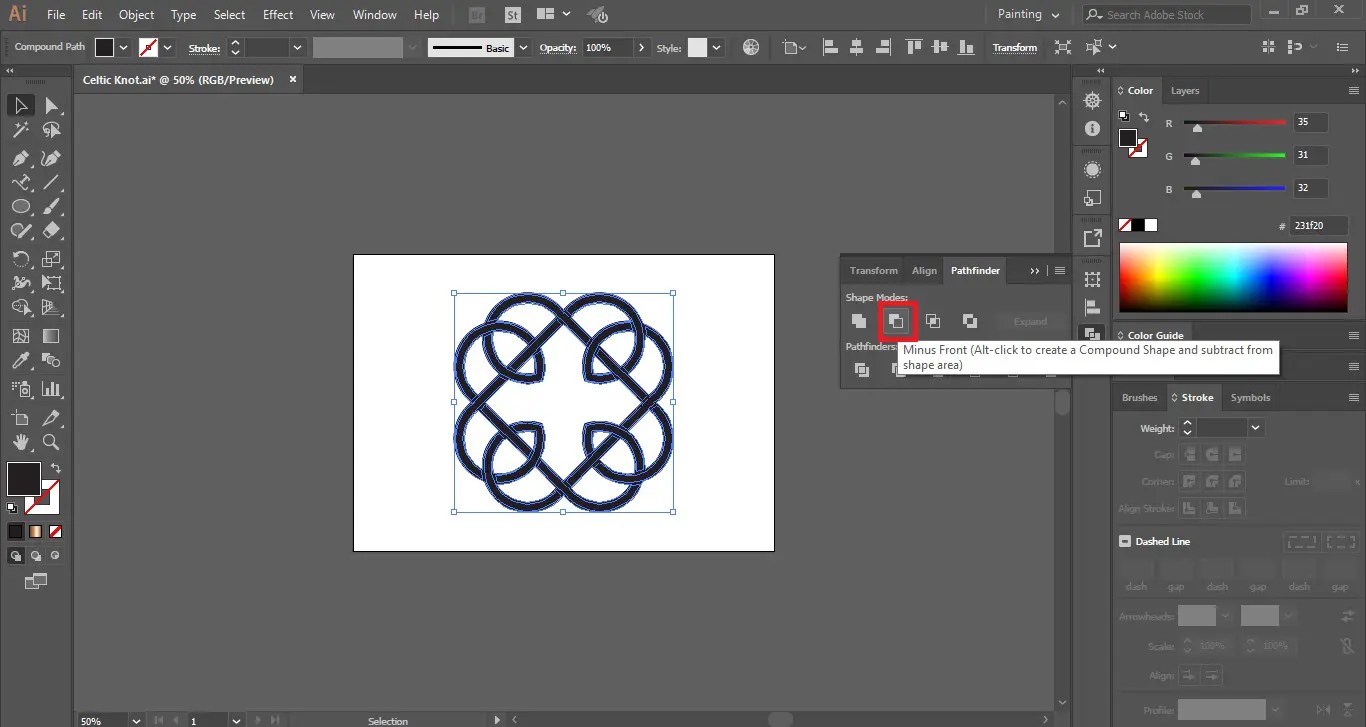
Task: Click the Unite shape mode icon
Action: click(x=859, y=321)
